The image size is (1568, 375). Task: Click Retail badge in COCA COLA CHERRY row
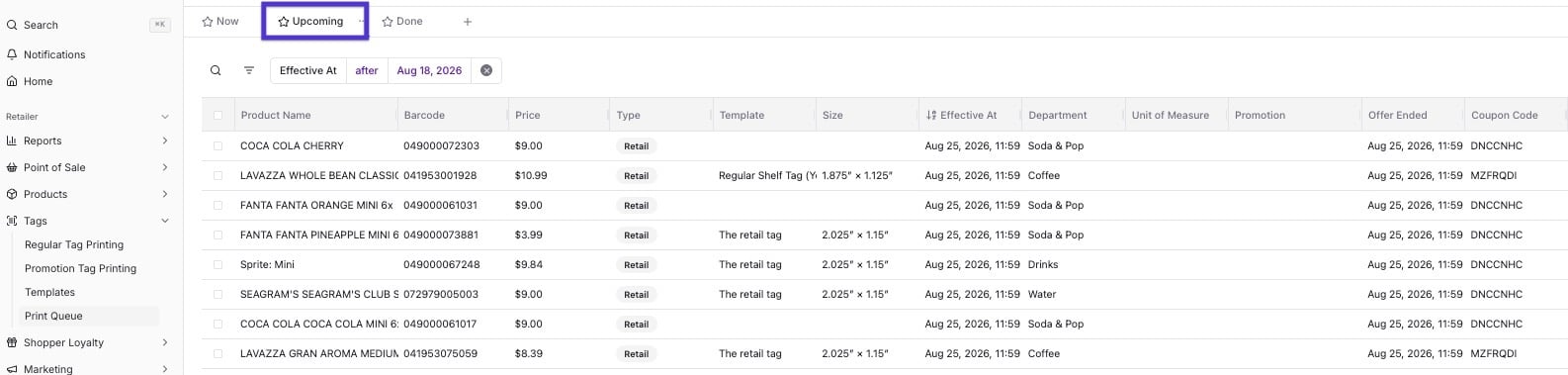point(637,145)
